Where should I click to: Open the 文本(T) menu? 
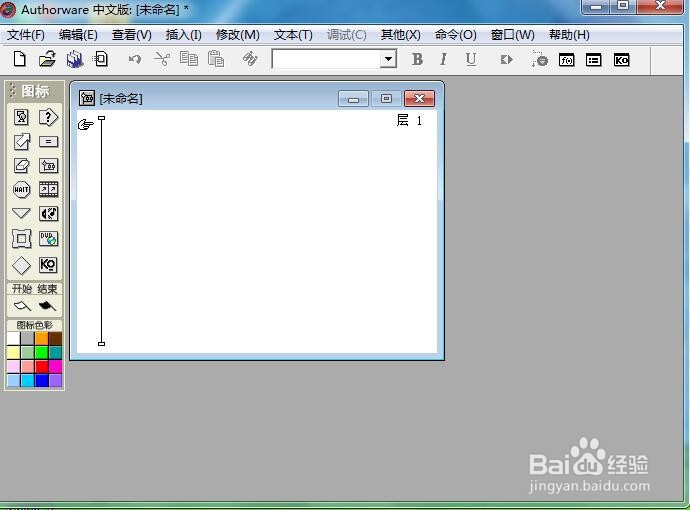point(293,35)
